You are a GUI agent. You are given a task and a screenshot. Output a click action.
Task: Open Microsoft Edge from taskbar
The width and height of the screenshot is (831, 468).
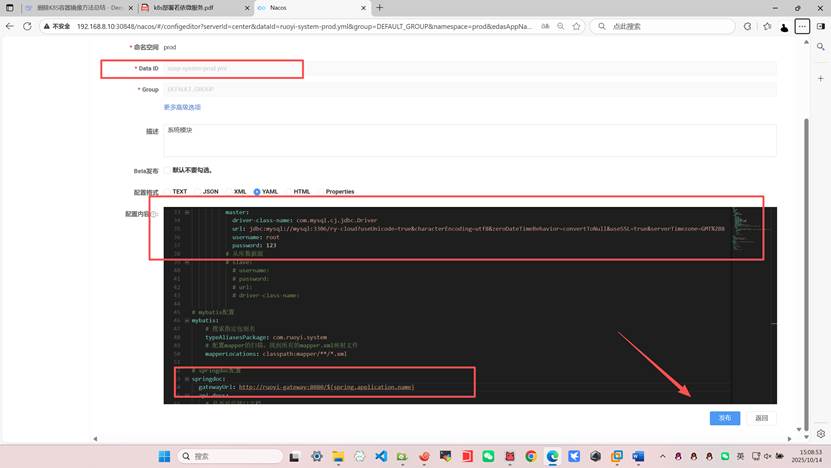[552, 456]
